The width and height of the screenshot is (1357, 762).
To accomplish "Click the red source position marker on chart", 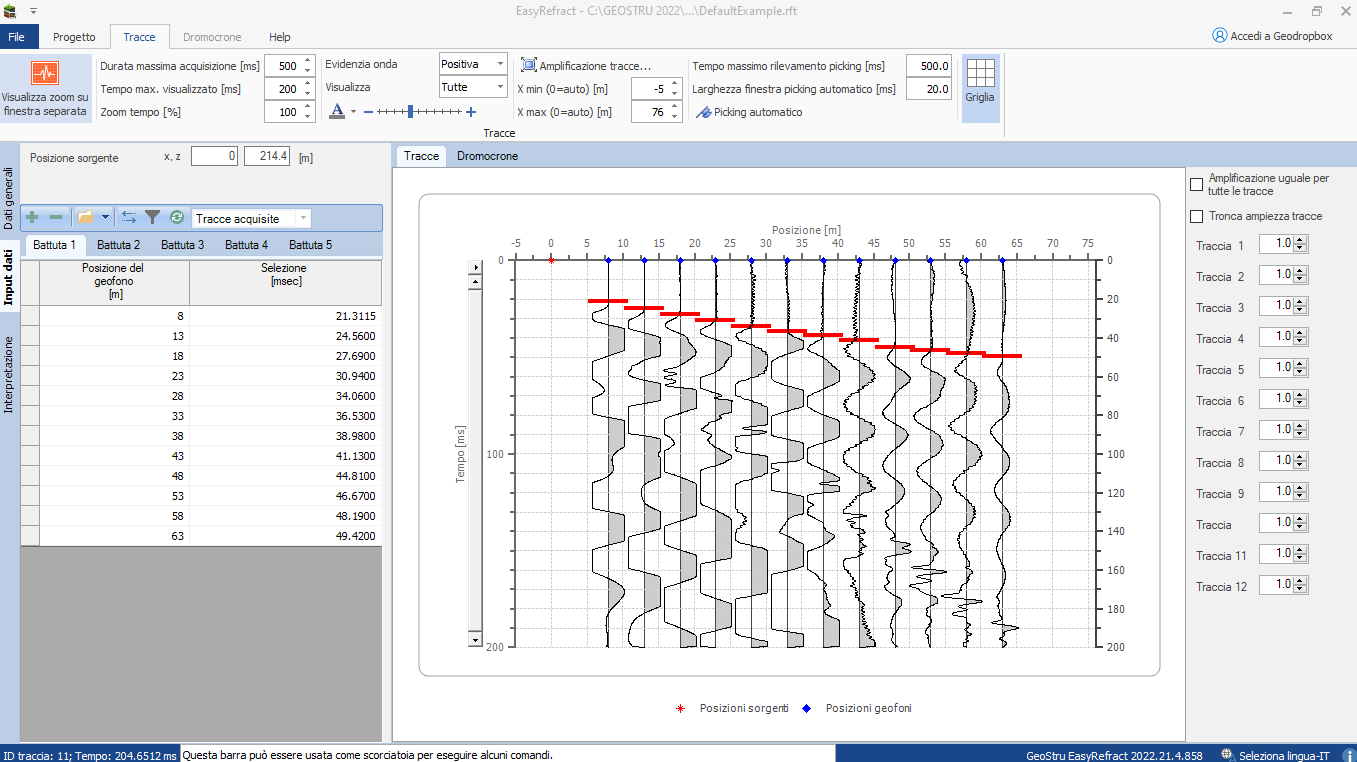I will coord(551,260).
